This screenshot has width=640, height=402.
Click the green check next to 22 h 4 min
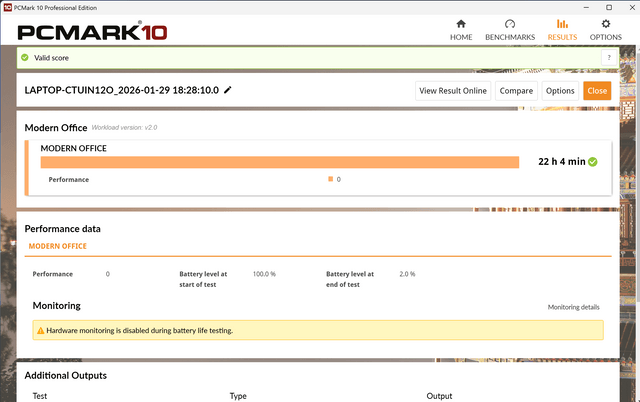(593, 162)
